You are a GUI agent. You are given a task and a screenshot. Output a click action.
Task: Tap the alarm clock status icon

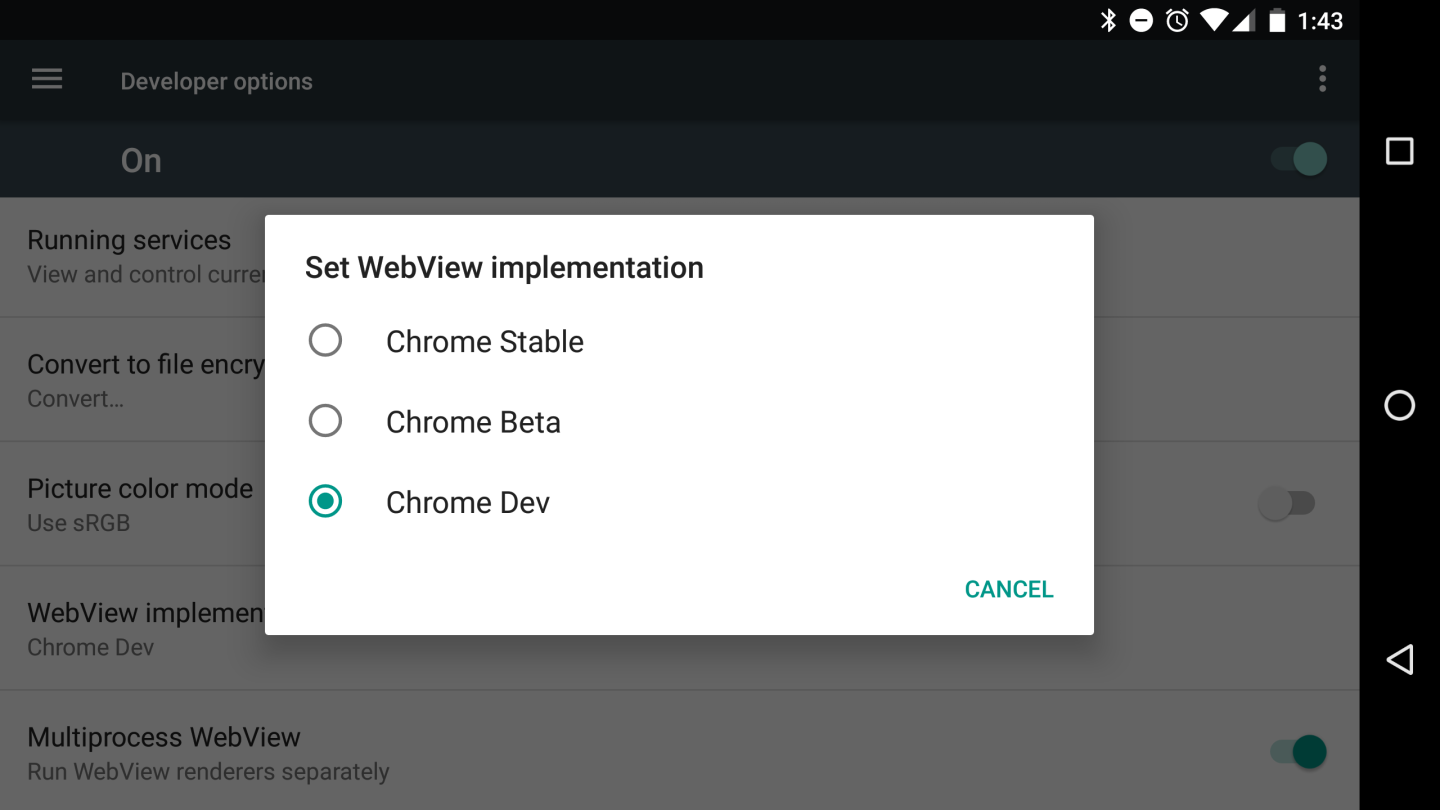[x=1177, y=20]
